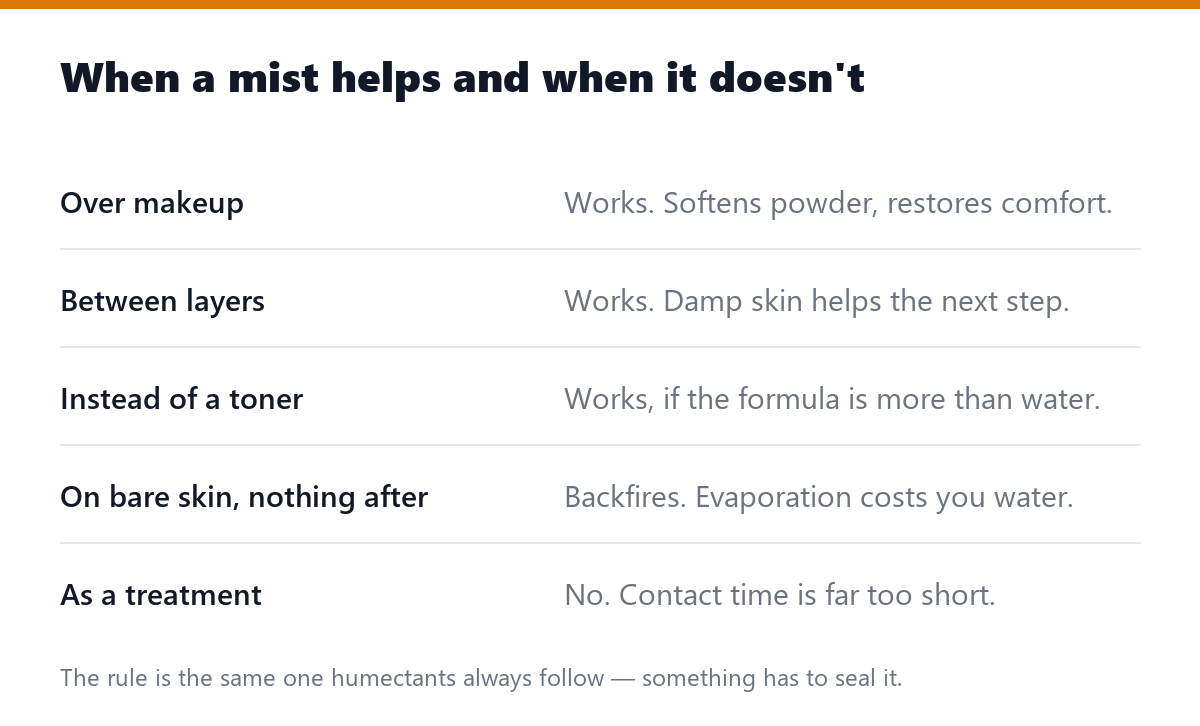
Task: Select 'On bare skin, nothing after' label
Action: point(244,497)
